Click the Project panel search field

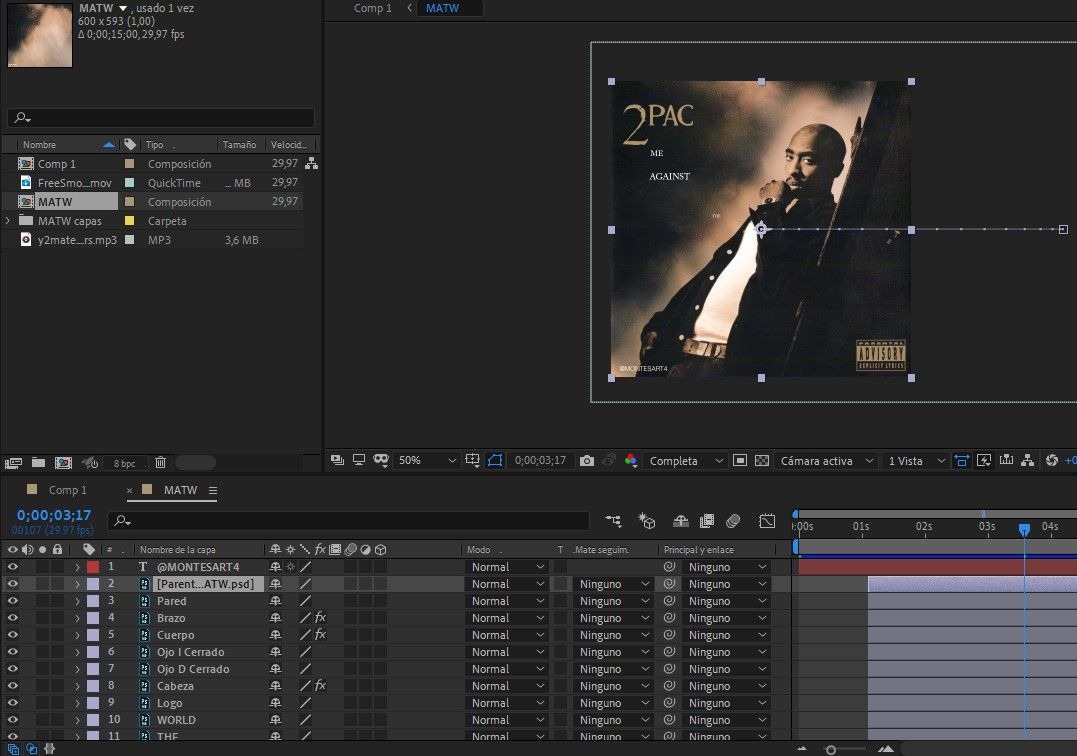click(x=161, y=118)
